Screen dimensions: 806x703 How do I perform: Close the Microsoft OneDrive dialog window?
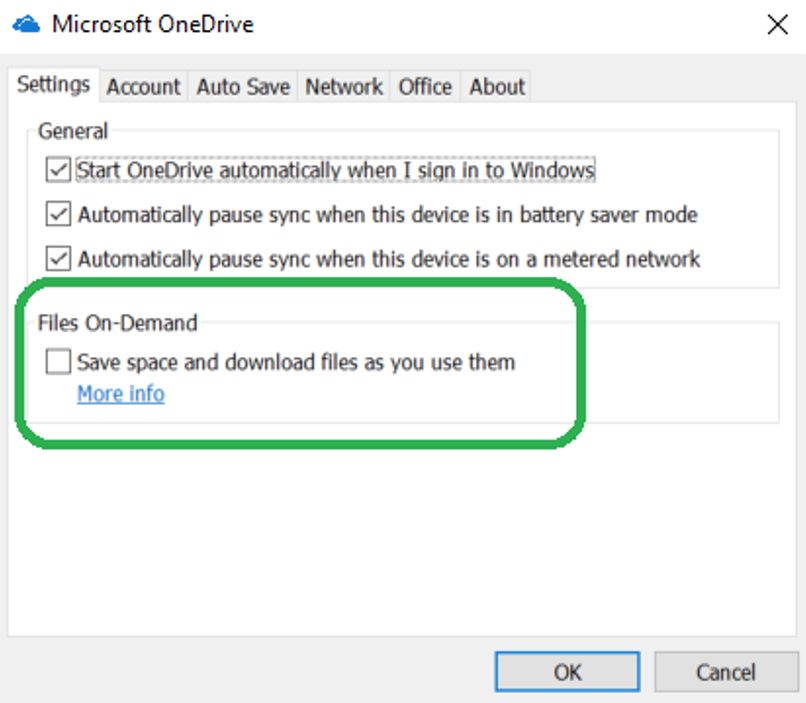(777, 25)
